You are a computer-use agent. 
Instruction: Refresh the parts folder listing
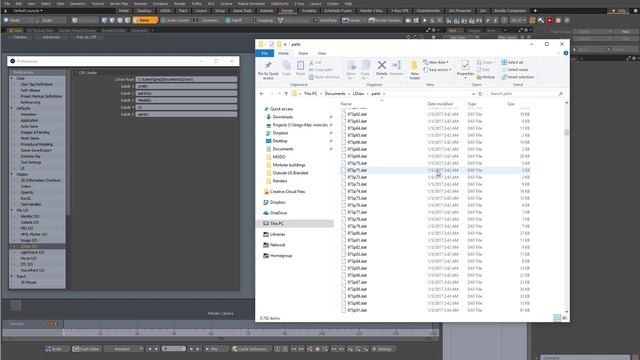pos(480,94)
